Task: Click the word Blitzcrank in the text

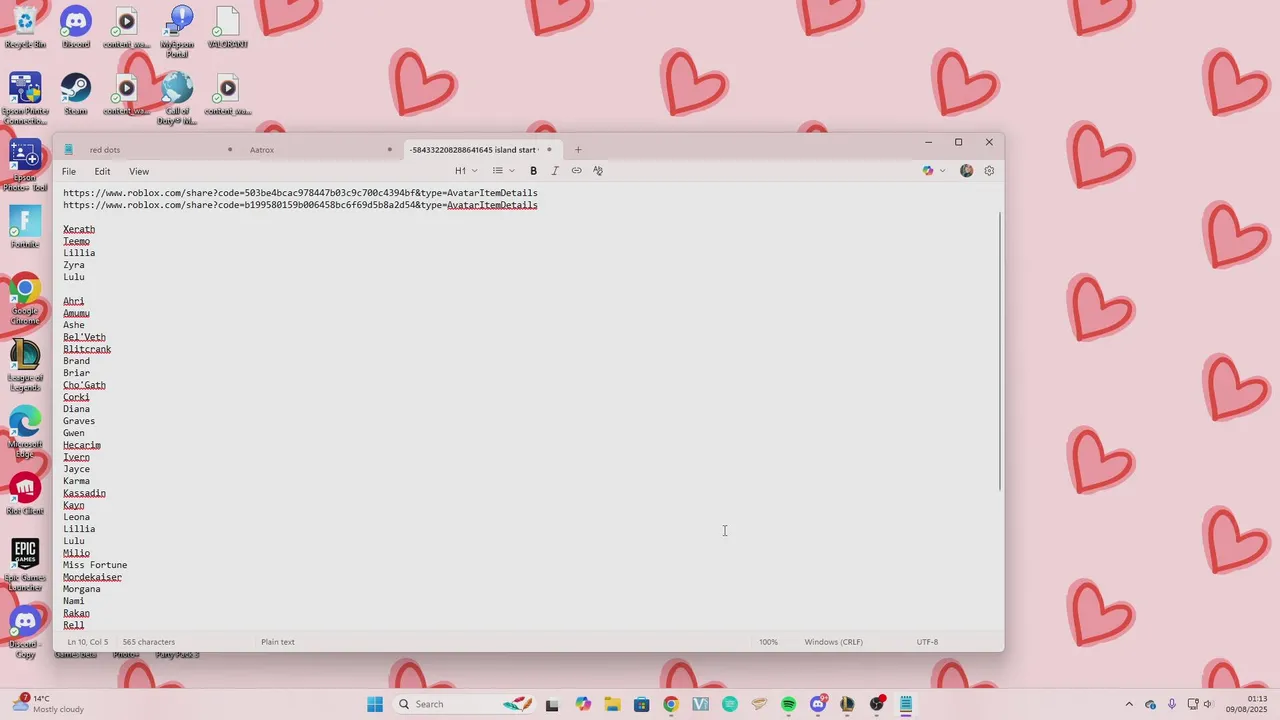Action: click(x=87, y=349)
